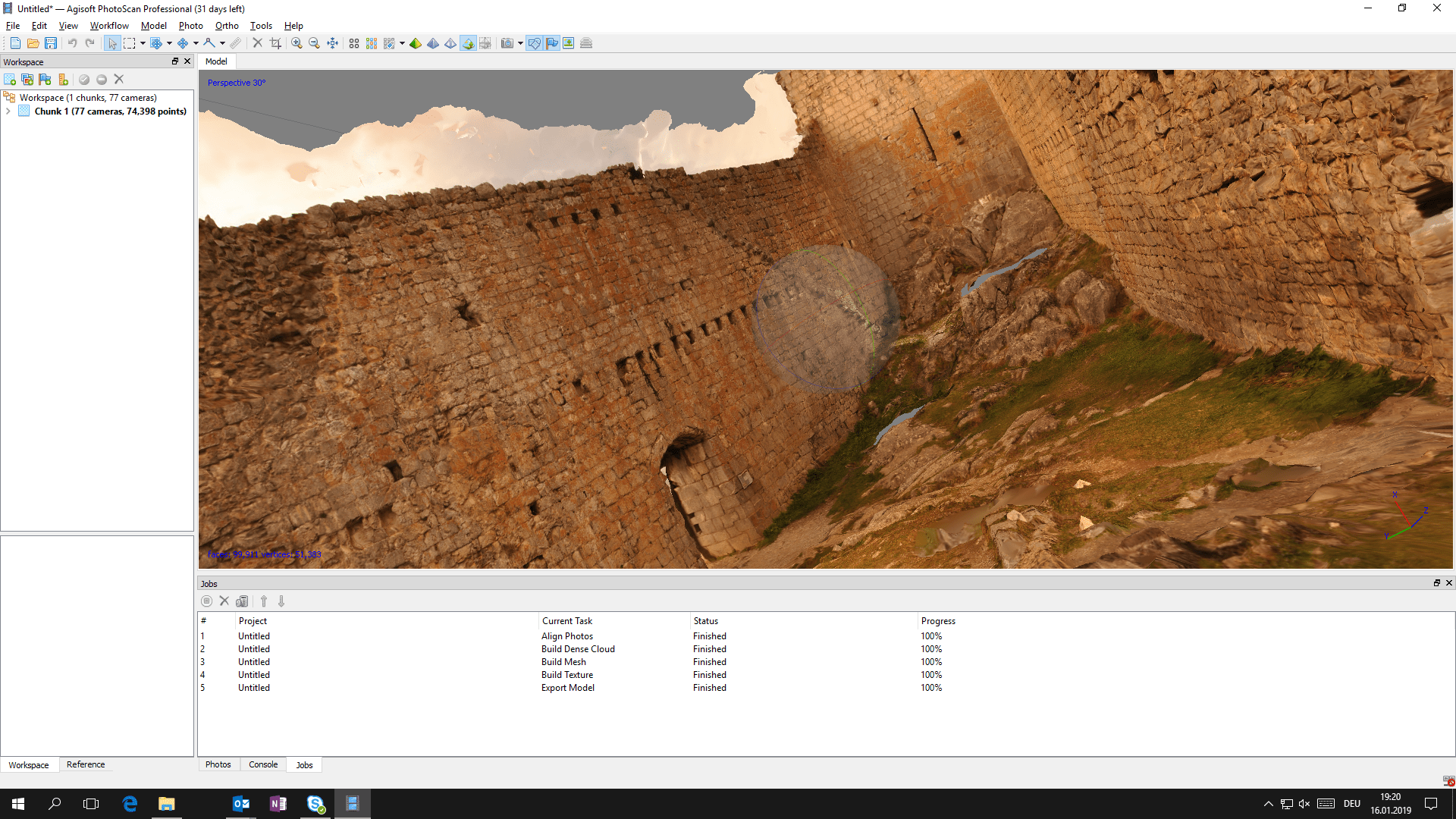The width and height of the screenshot is (1456, 819).
Task: Toggle the textured model view mode
Action: pos(468,43)
